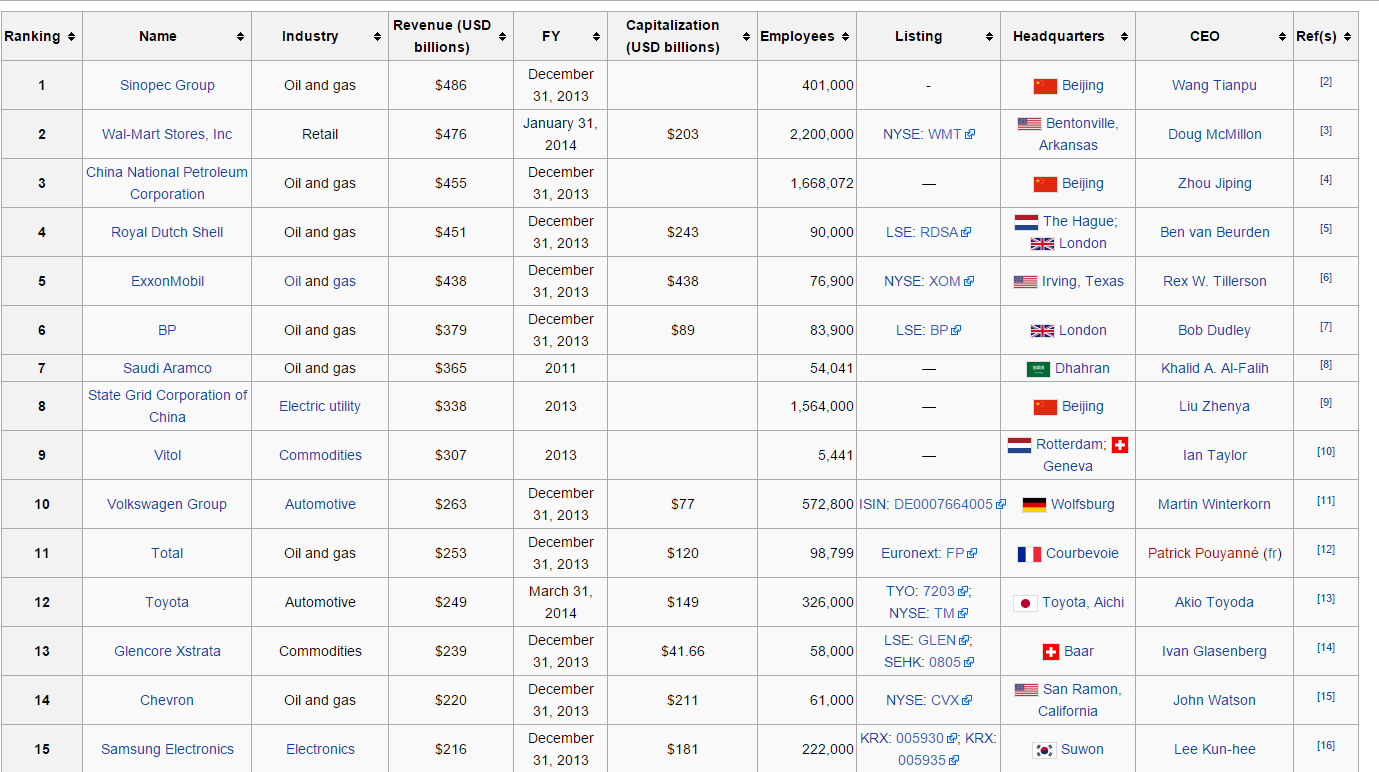Viewport: 1379px width, 772px height.
Task: Open Doug McMillon CEO link
Action: point(1214,134)
